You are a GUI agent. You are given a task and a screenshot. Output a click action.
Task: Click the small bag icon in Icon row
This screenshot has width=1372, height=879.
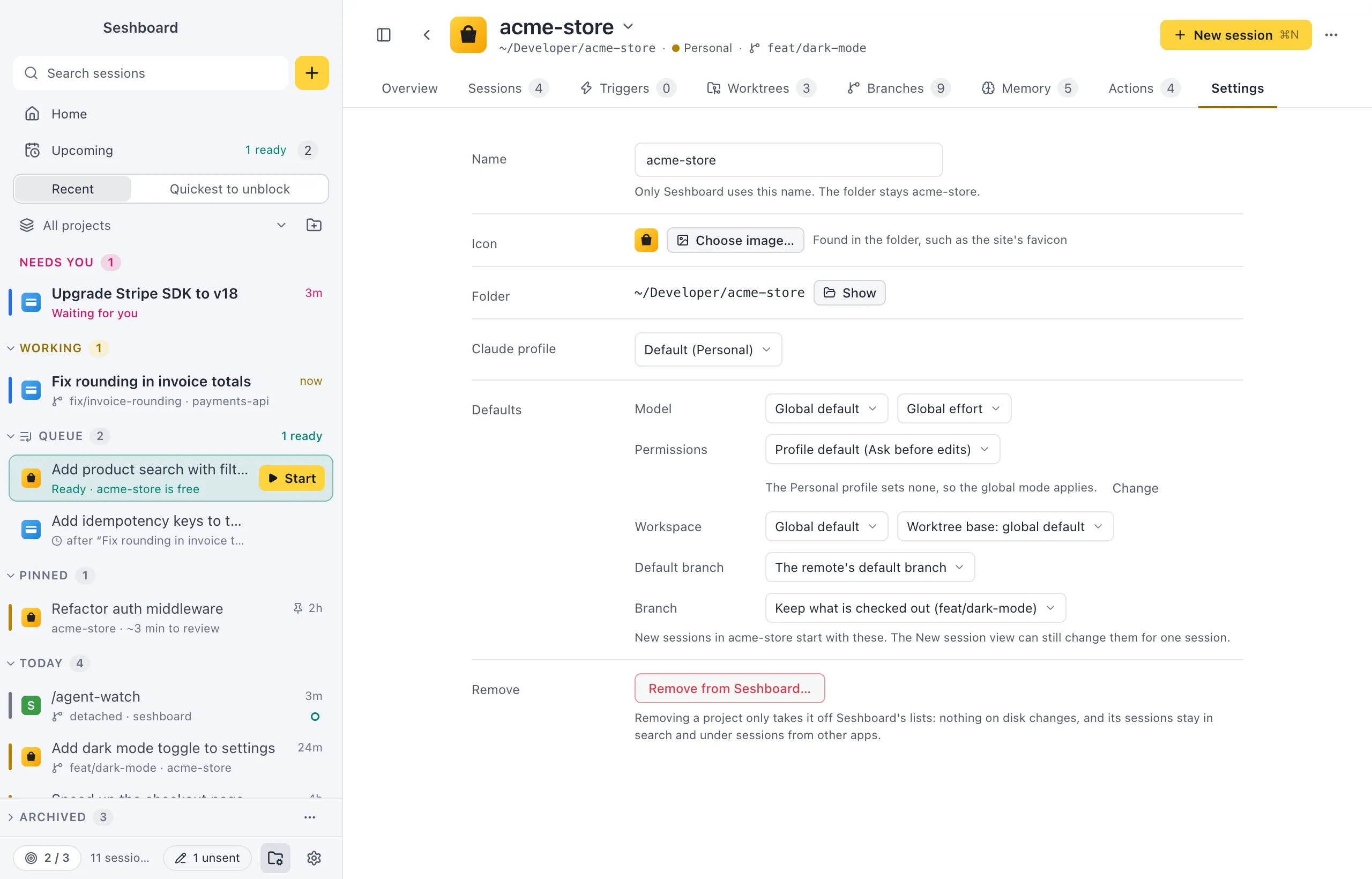pyautogui.click(x=646, y=240)
